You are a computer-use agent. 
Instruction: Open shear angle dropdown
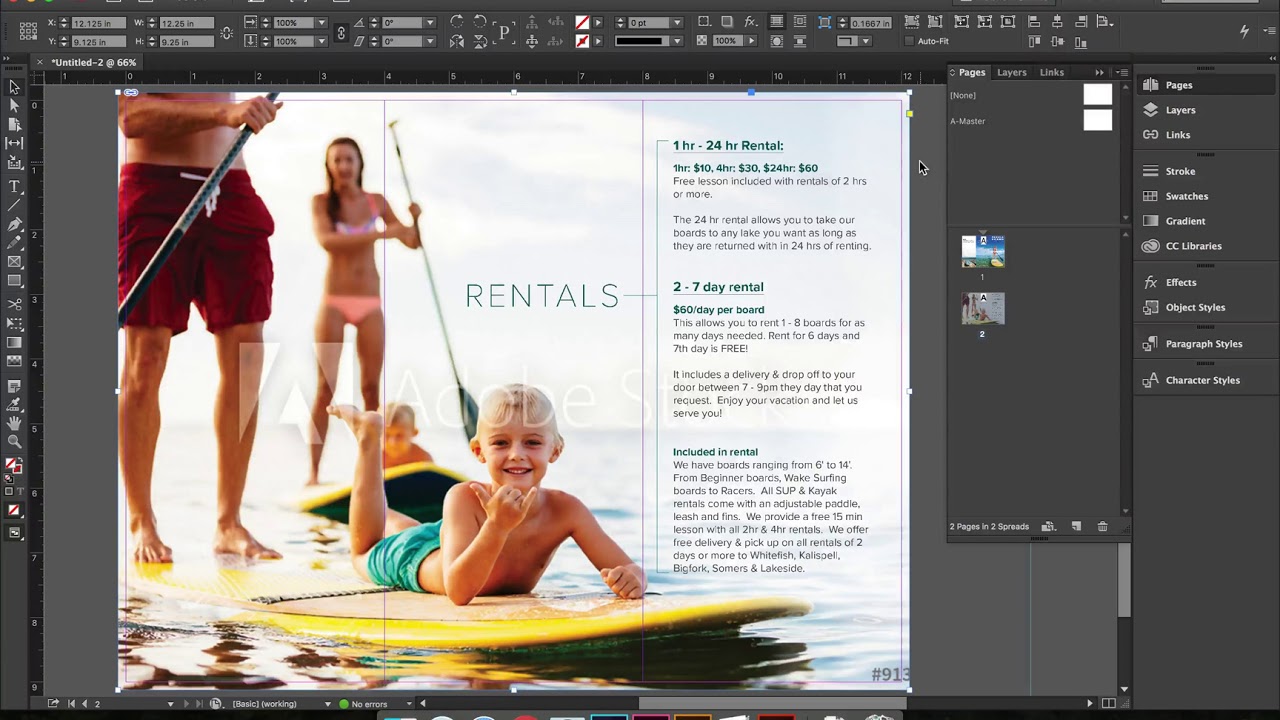[x=430, y=41]
